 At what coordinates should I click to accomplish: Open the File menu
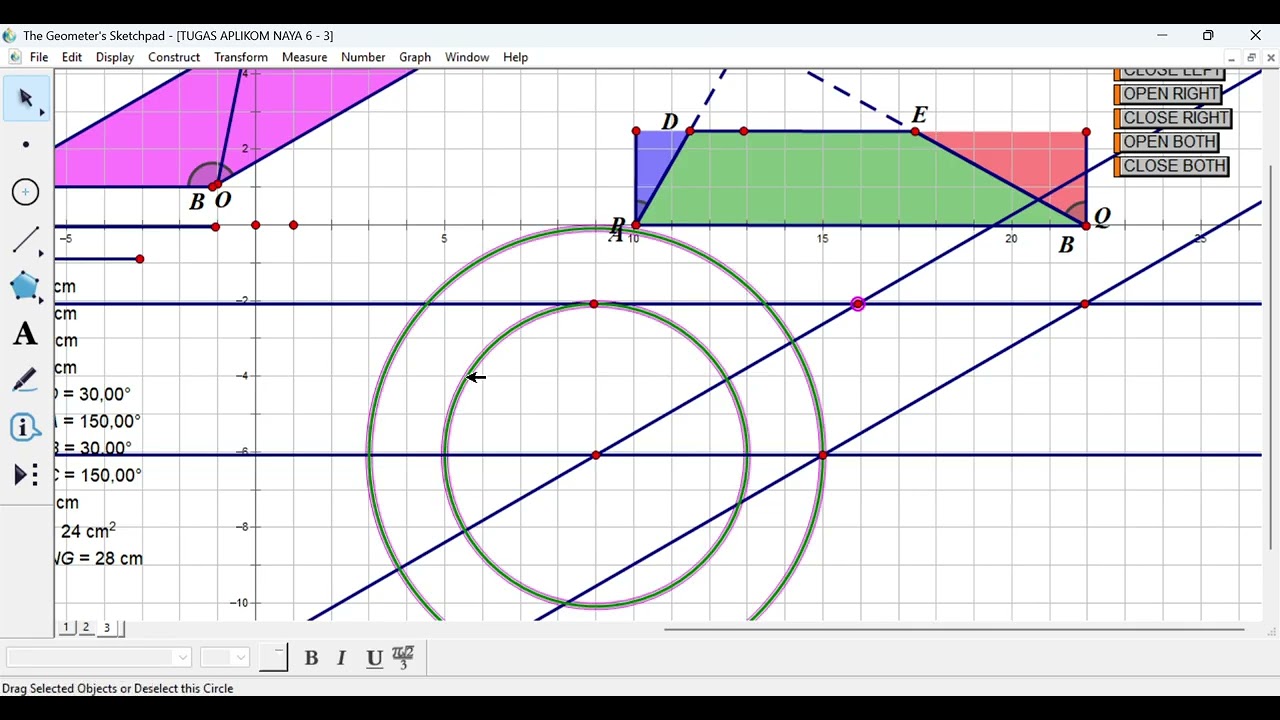point(39,57)
